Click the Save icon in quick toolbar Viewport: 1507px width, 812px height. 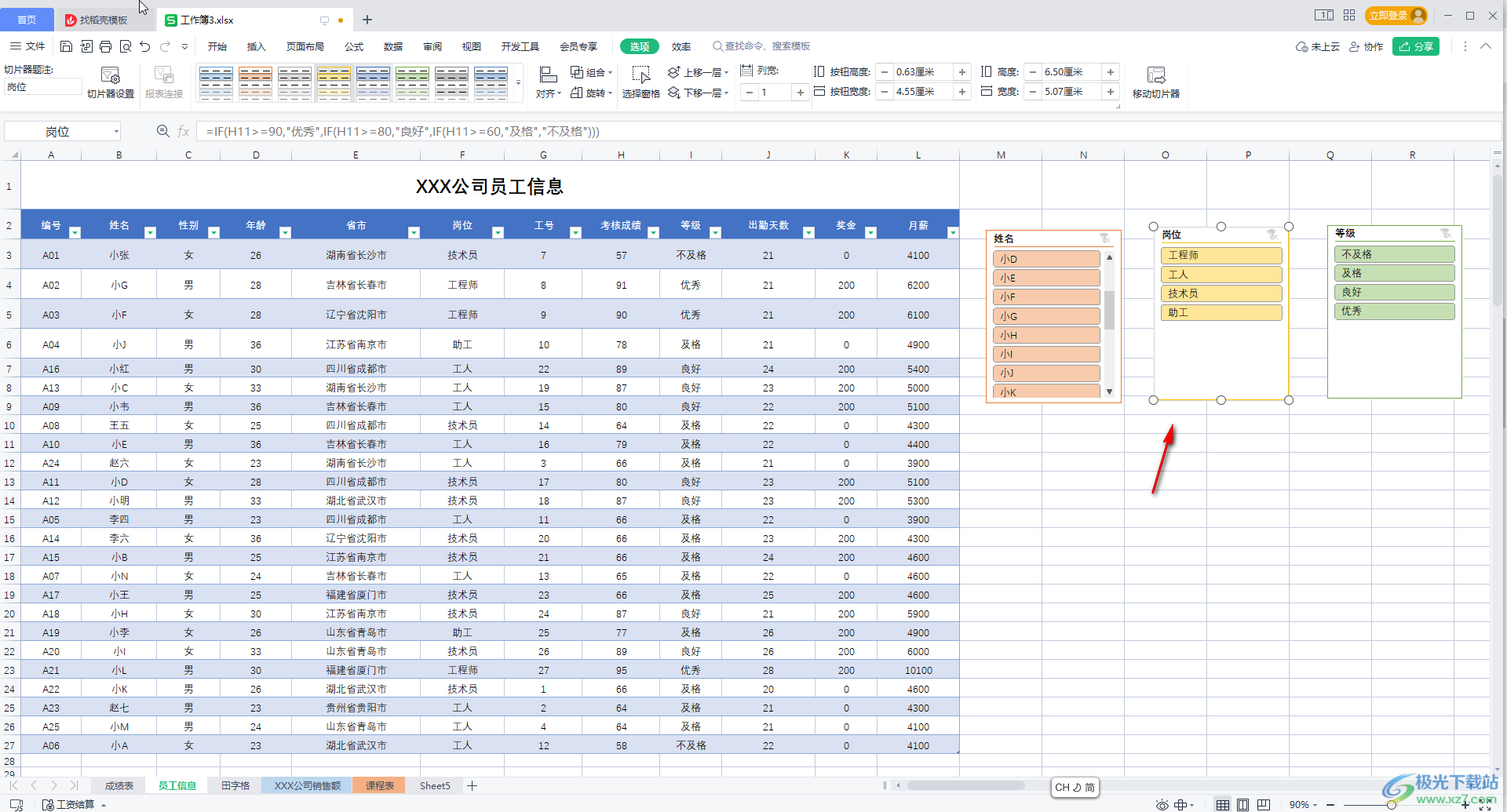tap(66, 46)
